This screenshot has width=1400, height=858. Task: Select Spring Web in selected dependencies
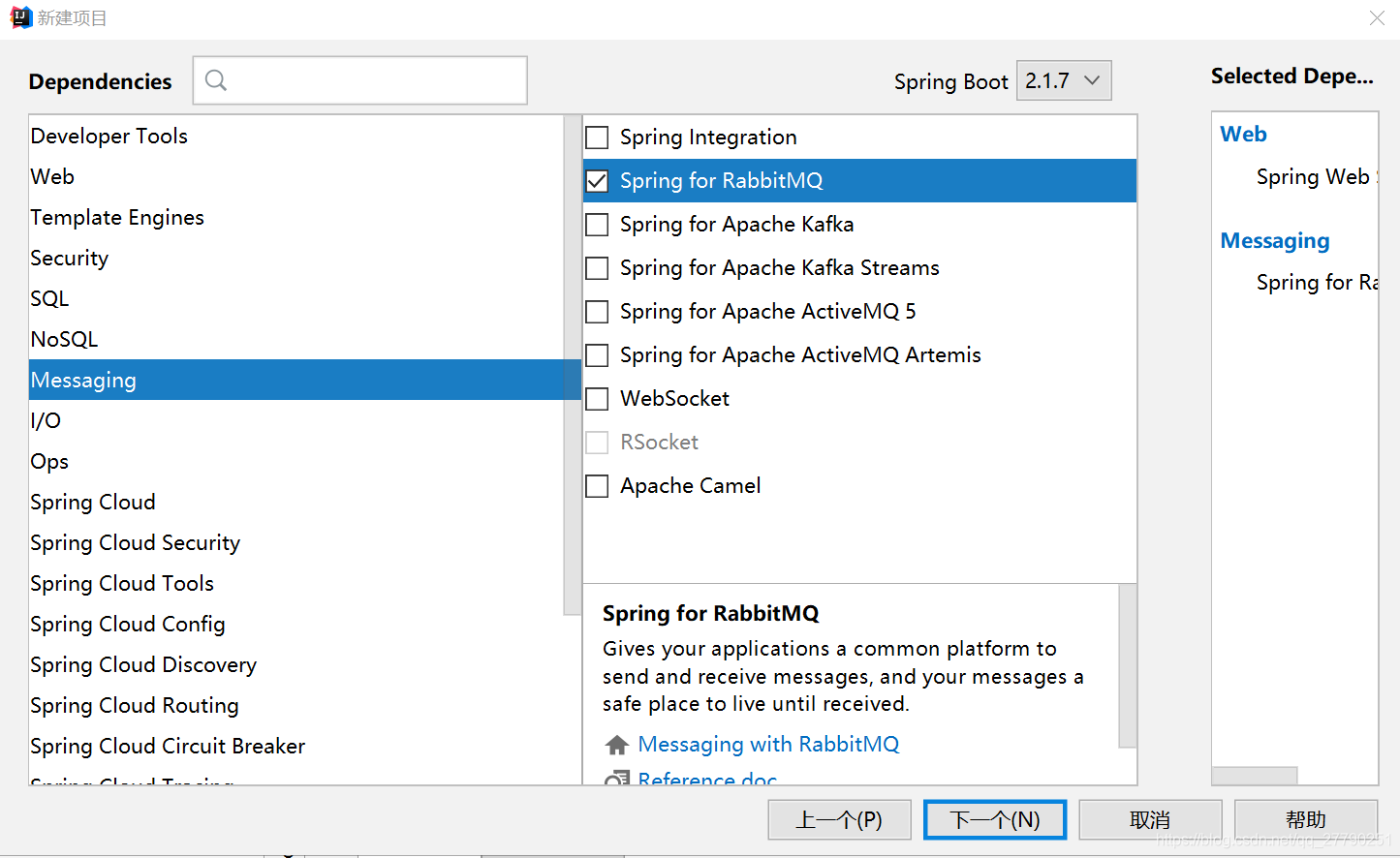[1316, 176]
